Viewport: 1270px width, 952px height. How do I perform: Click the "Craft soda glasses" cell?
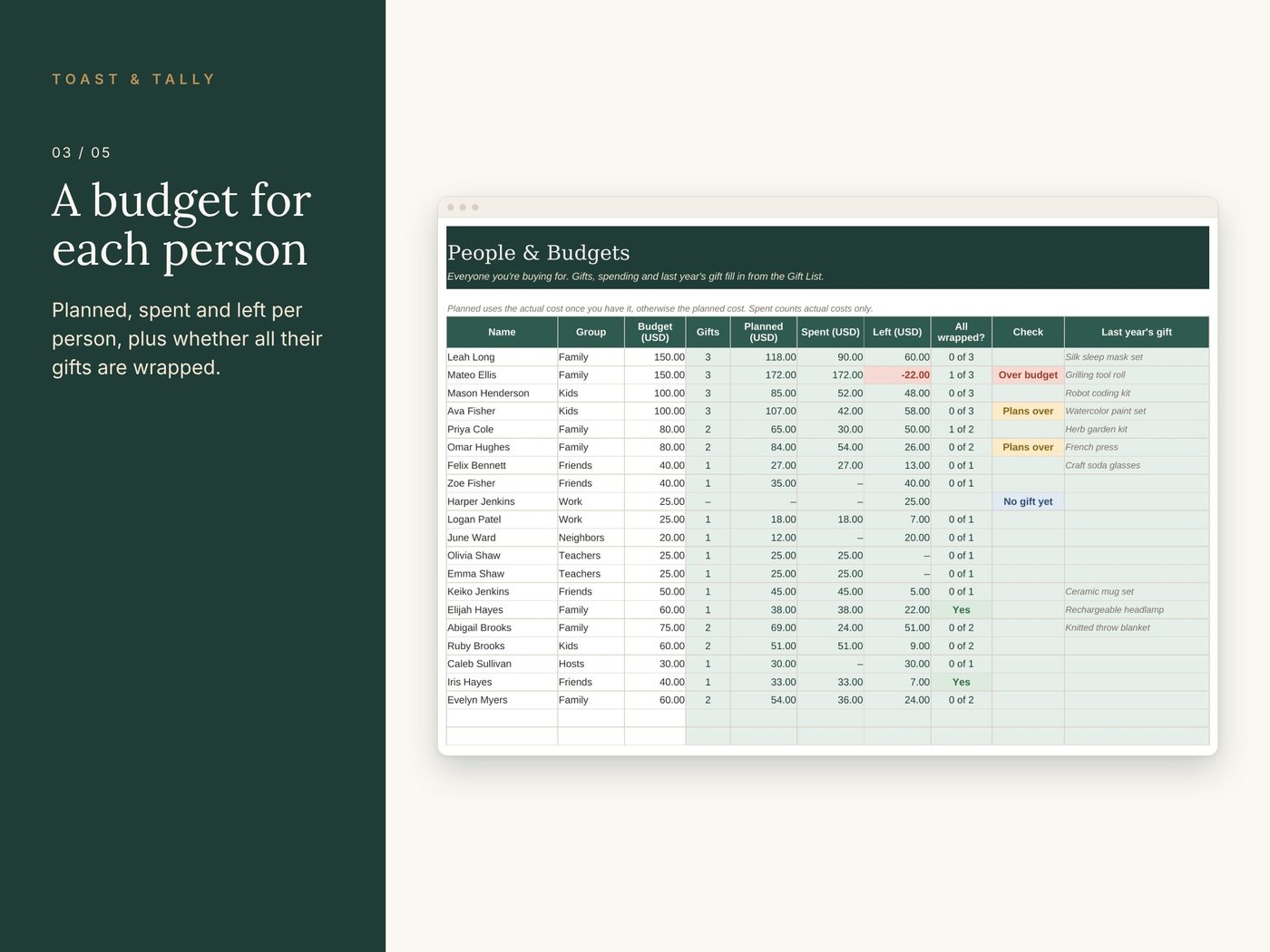pos(1137,466)
